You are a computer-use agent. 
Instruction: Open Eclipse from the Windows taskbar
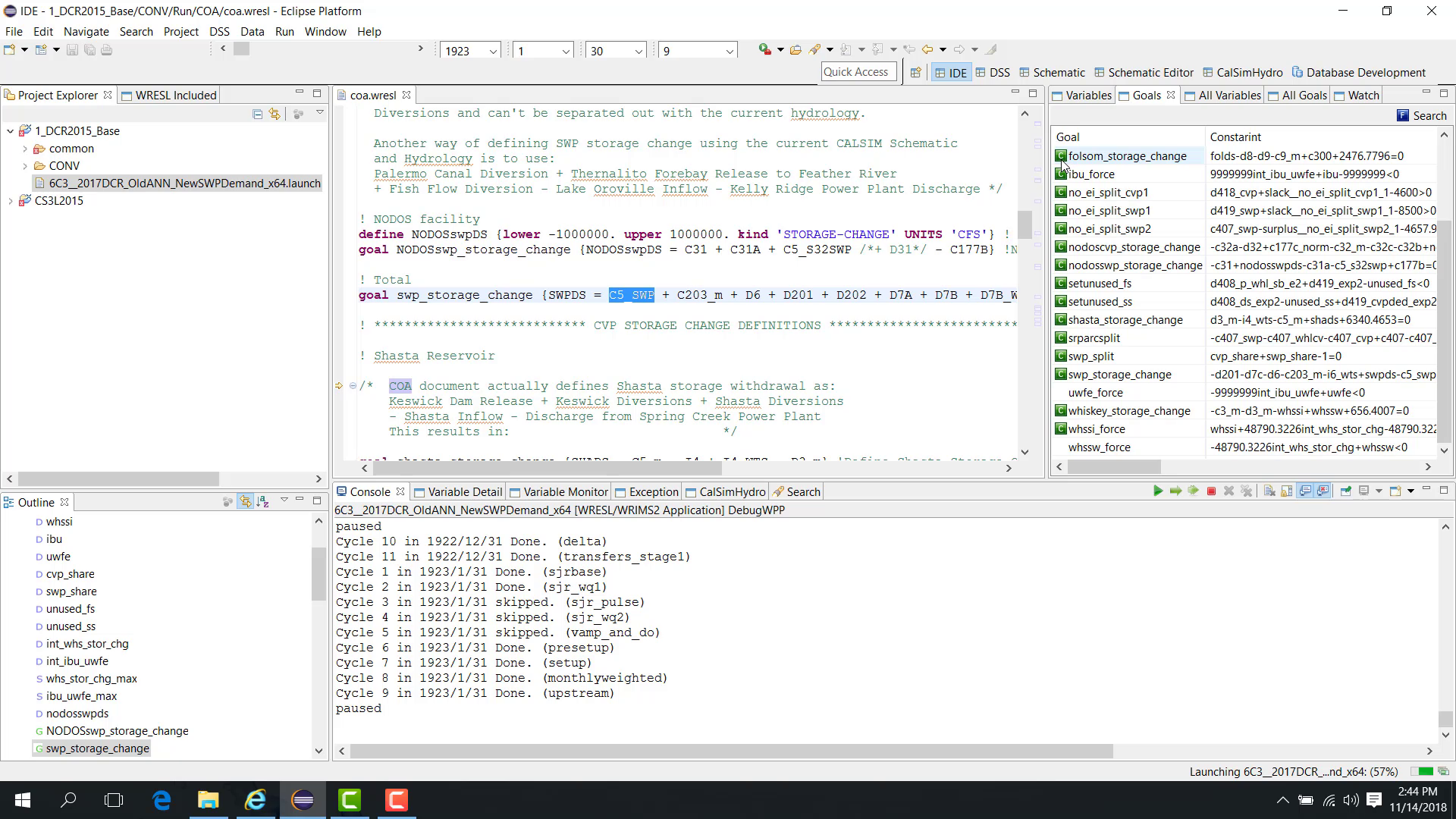pos(303,800)
